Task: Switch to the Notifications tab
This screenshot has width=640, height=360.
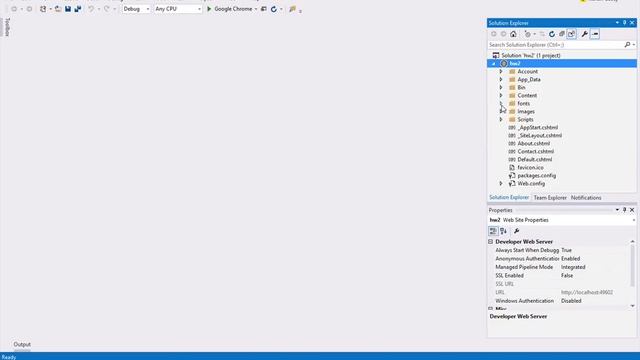Action: tap(586, 198)
